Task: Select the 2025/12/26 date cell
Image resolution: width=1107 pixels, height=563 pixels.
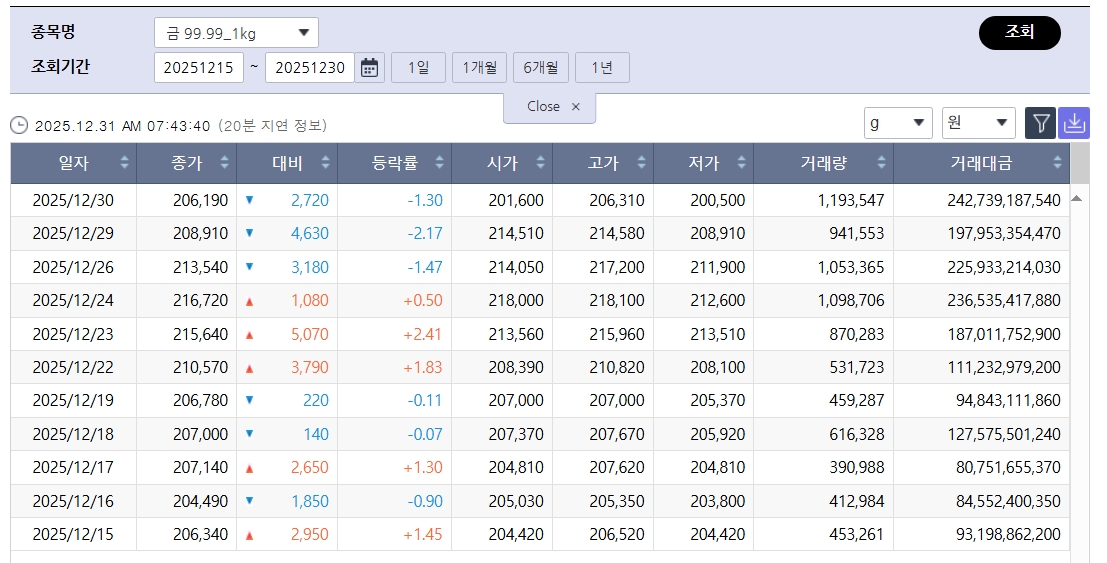Action: coord(73,267)
